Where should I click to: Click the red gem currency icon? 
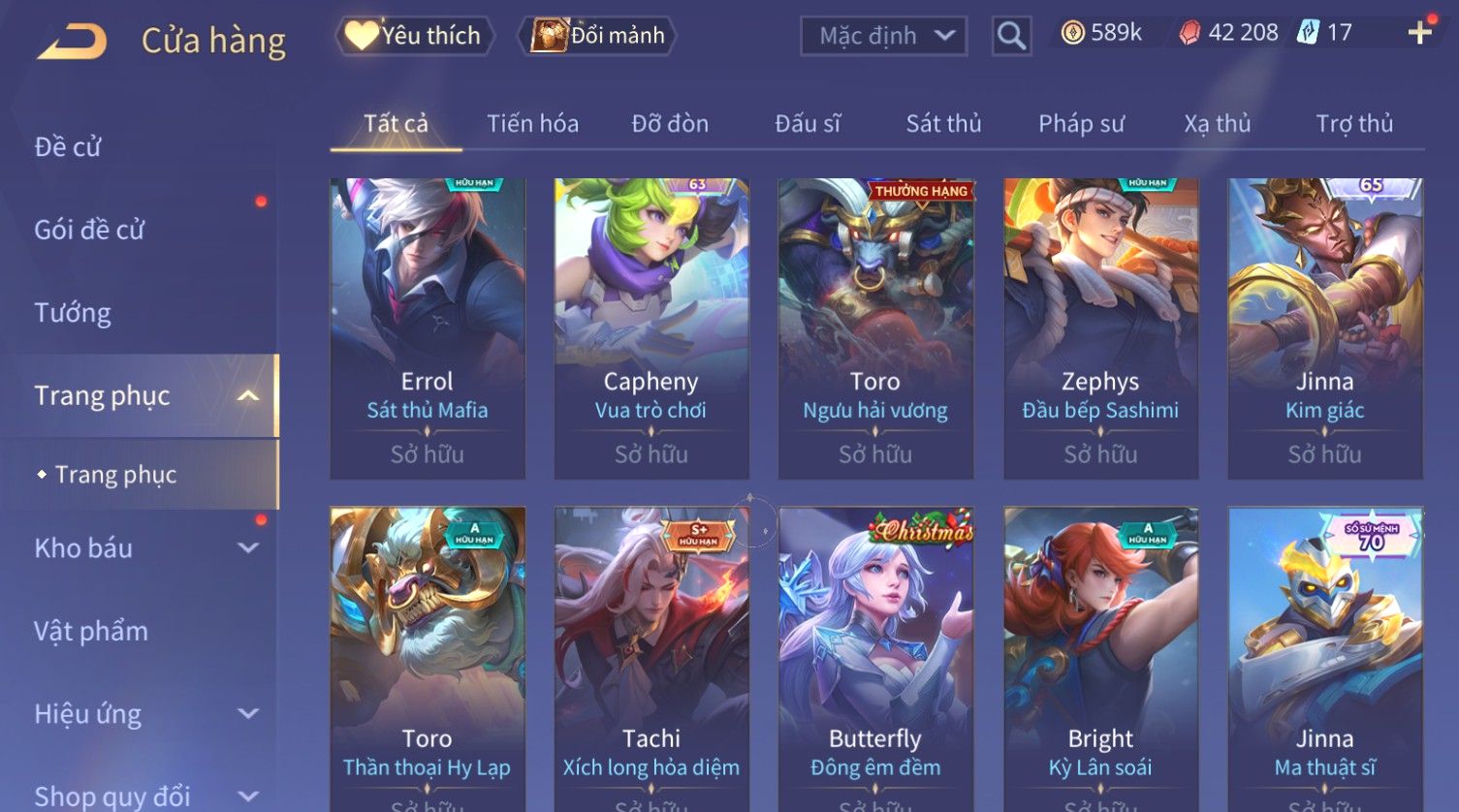coord(1189,33)
